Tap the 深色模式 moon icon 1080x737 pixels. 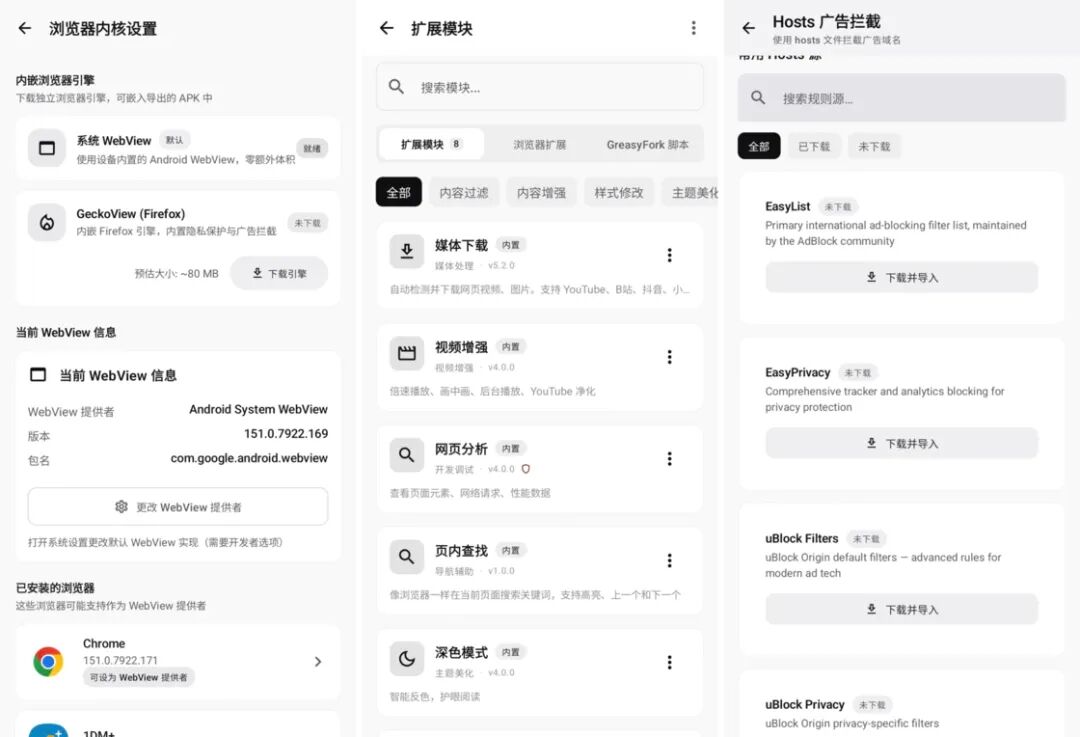click(x=407, y=659)
